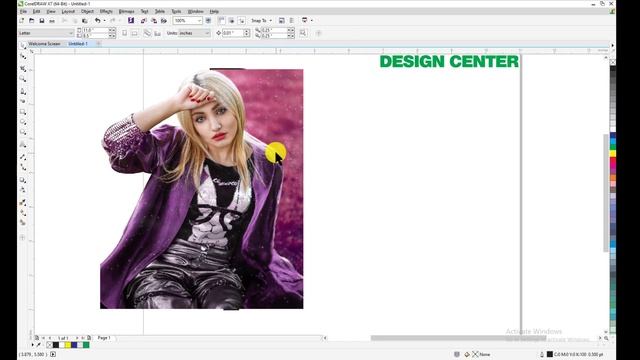Click Full-screen preview icon next to zoom level

click(x=208, y=20)
